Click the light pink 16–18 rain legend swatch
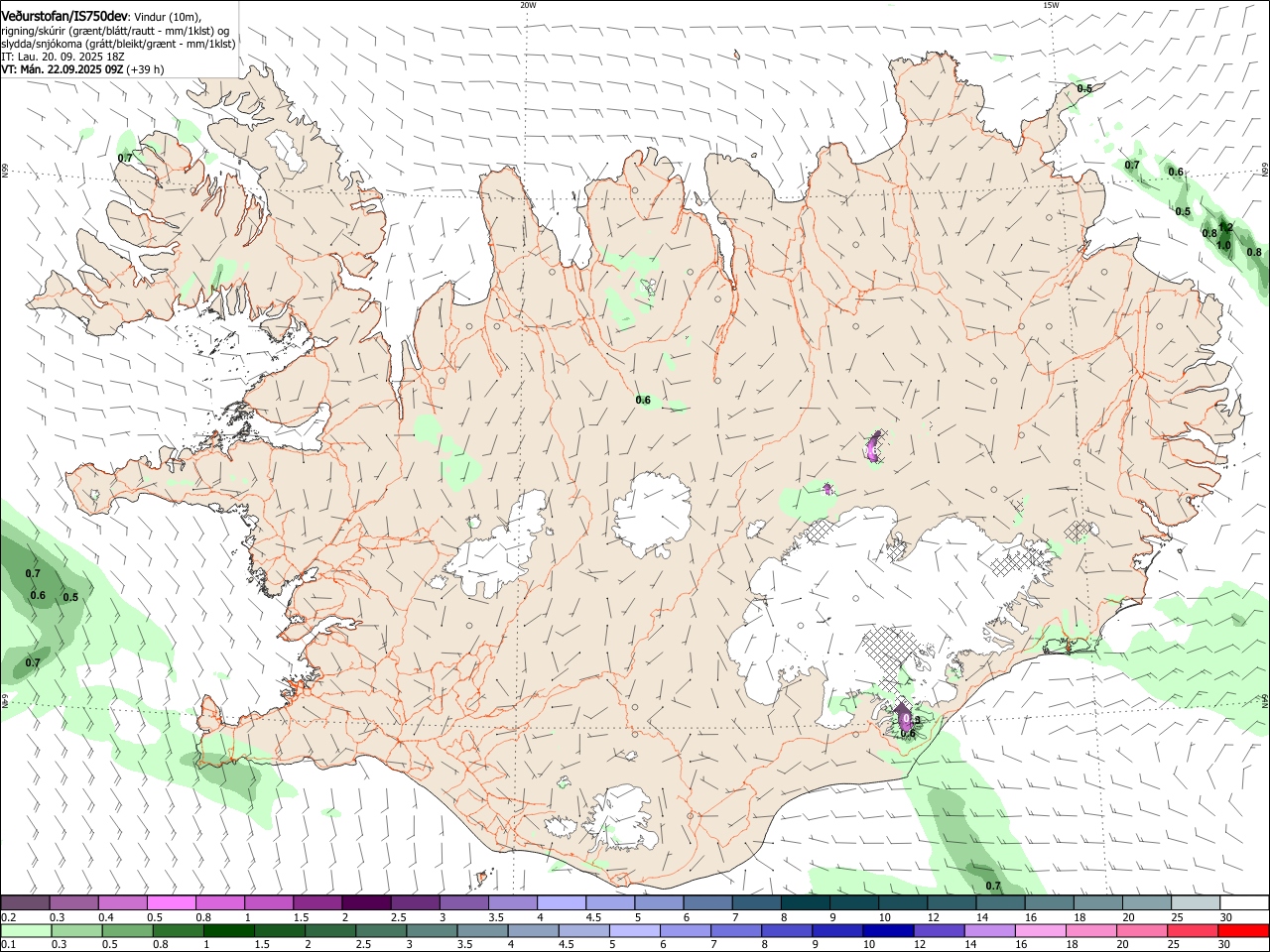Image resolution: width=1270 pixels, height=952 pixels. 1039,930
